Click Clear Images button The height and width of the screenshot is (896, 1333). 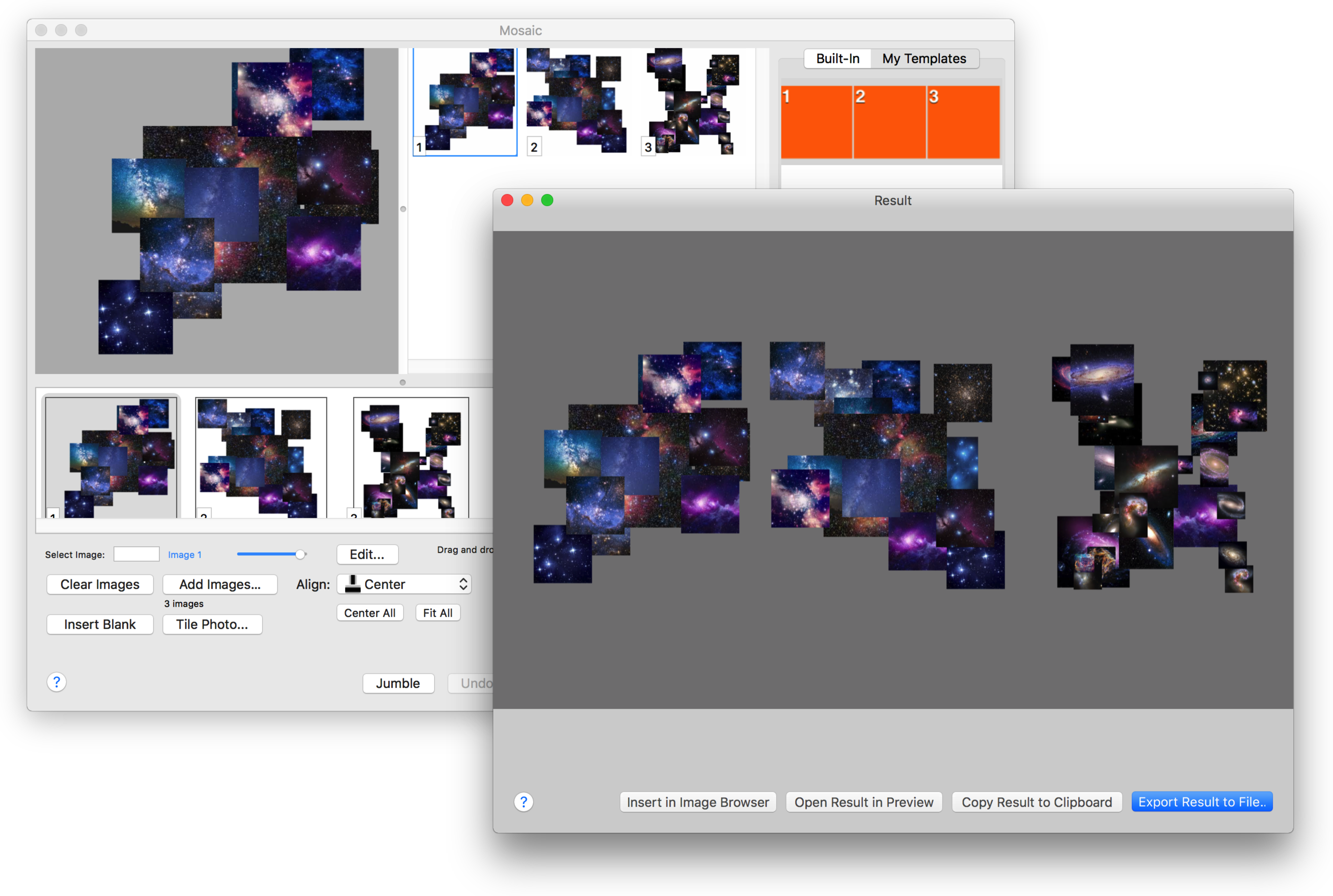tap(100, 584)
